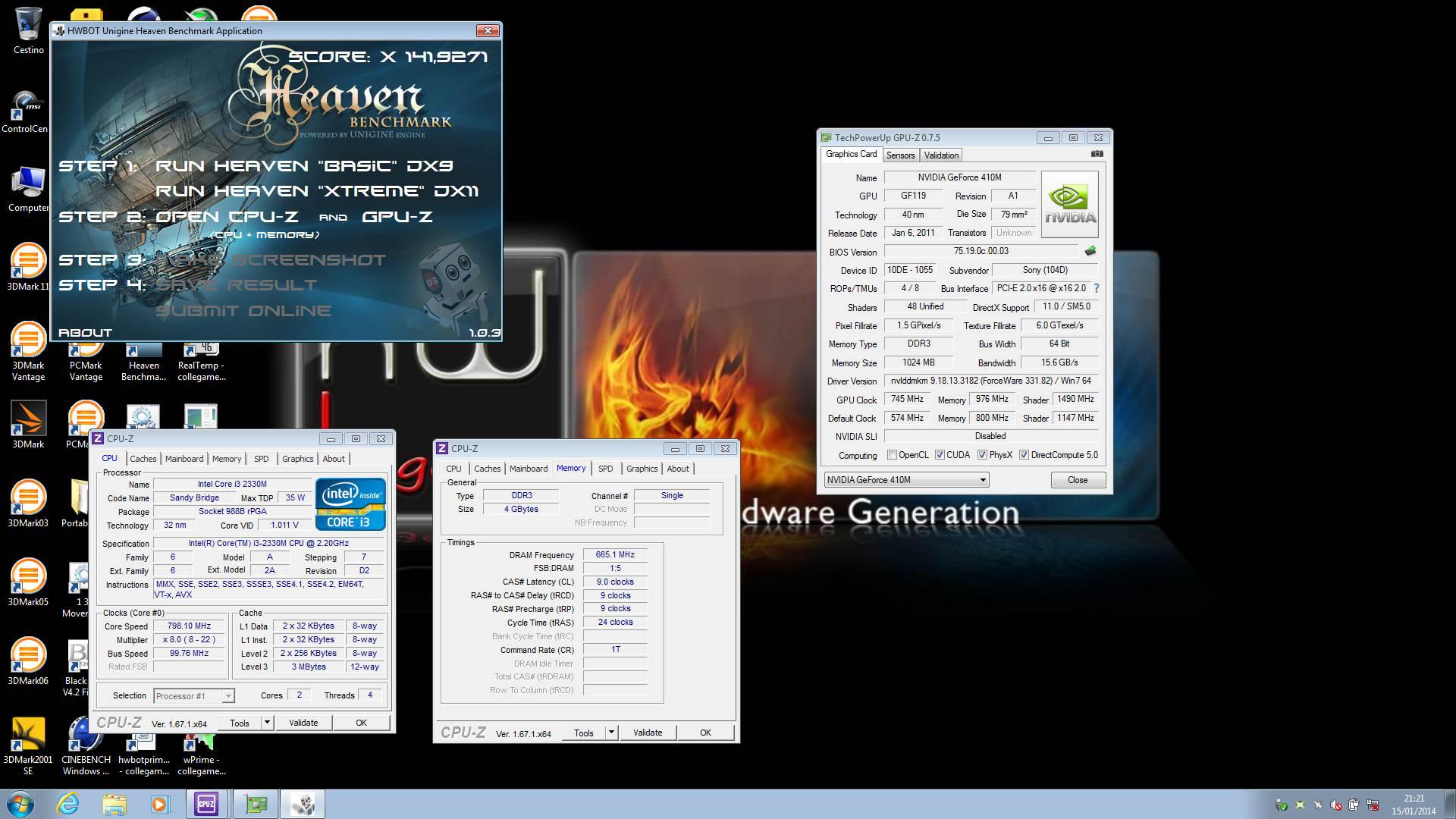The height and width of the screenshot is (819, 1456).
Task: Click the BIOS Version value 75.19.0c.00.03
Action: tap(981, 251)
